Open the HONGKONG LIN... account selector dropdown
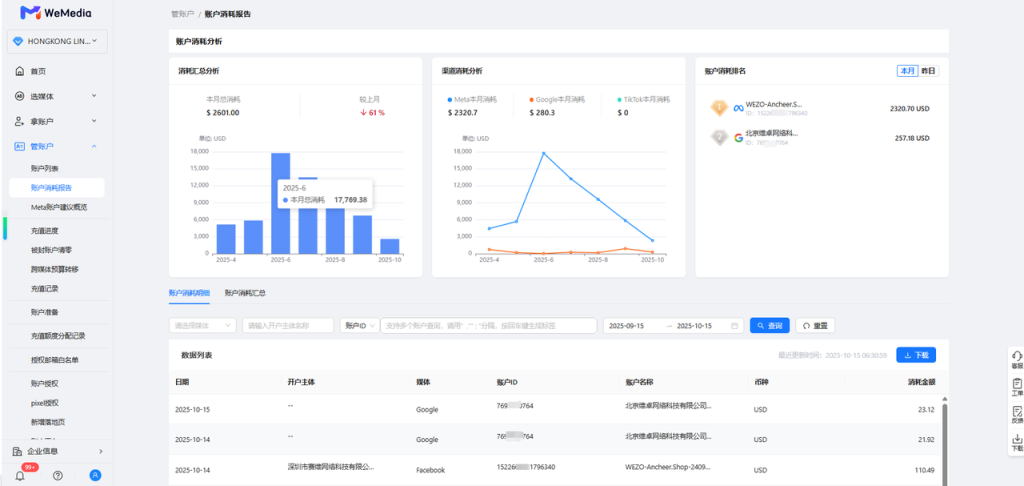Viewport: 1024px width, 486px height. pos(57,42)
